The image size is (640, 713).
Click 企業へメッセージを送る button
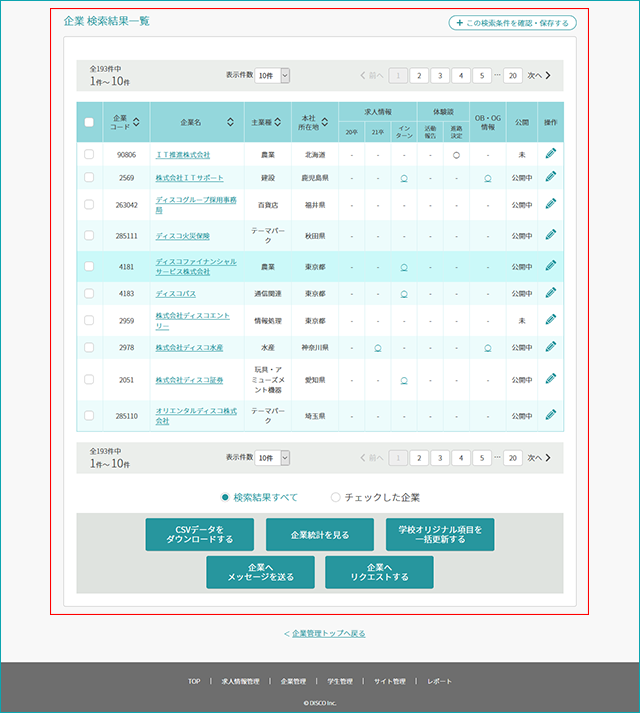(260, 572)
